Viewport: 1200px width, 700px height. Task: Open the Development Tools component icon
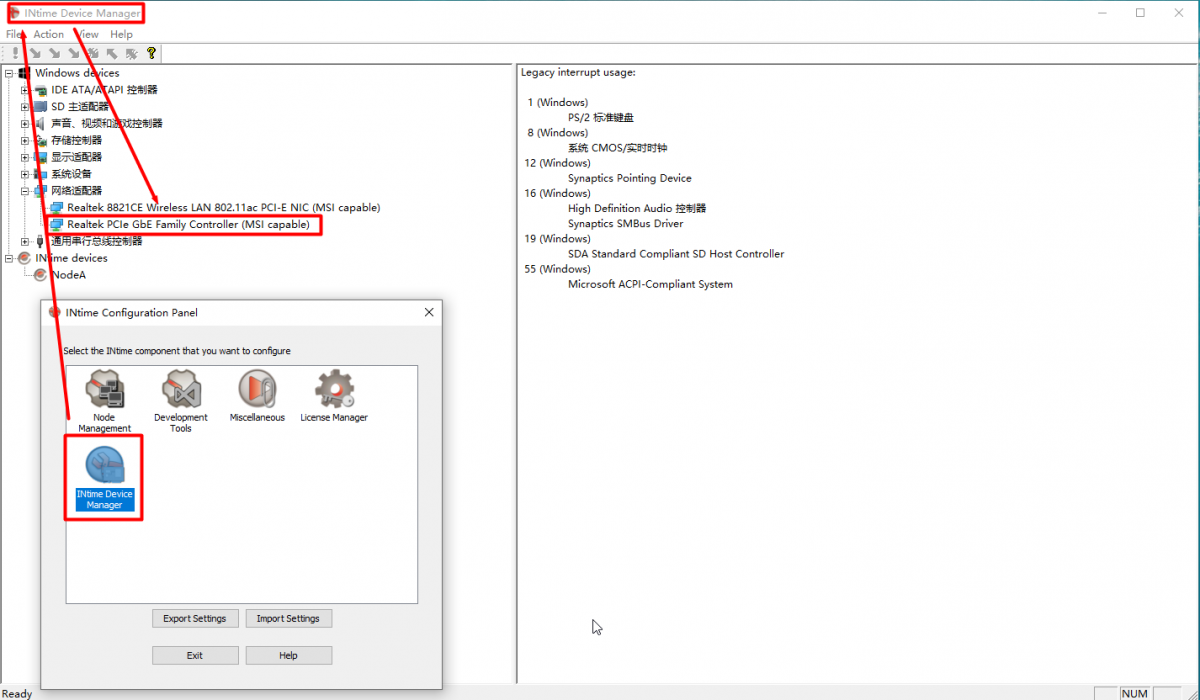click(x=181, y=390)
